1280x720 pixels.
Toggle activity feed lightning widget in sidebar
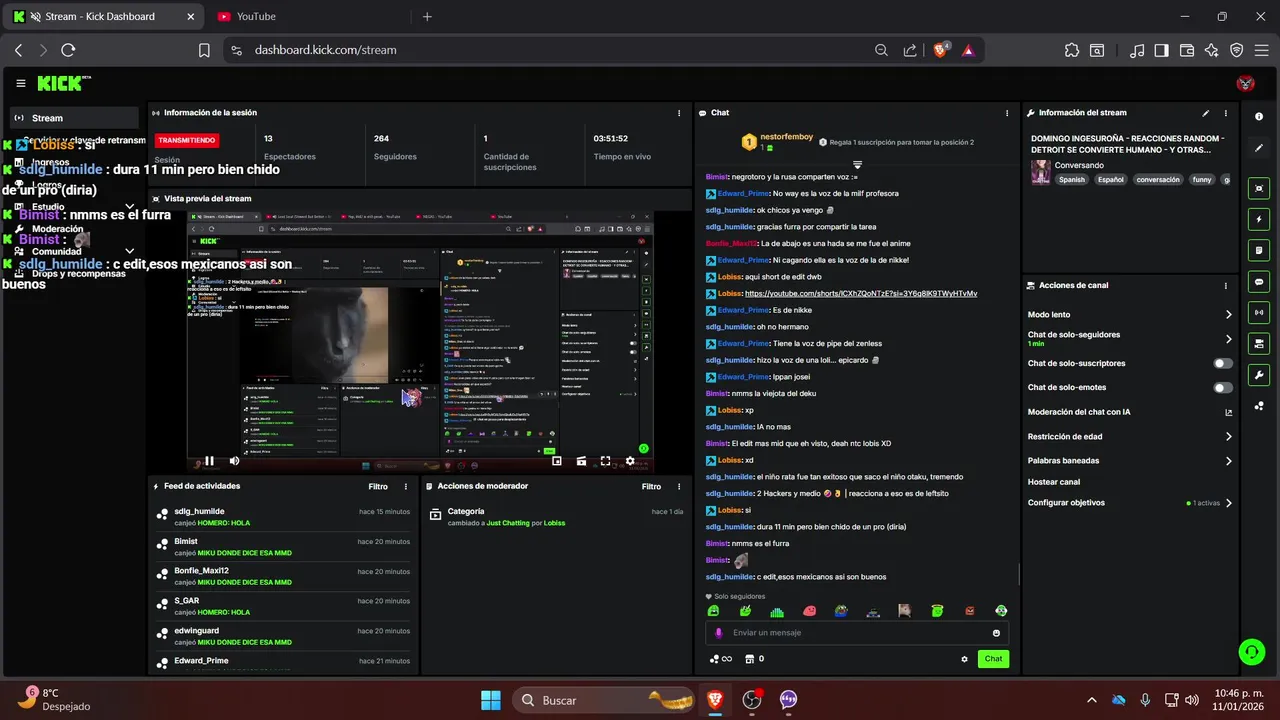point(1259,219)
